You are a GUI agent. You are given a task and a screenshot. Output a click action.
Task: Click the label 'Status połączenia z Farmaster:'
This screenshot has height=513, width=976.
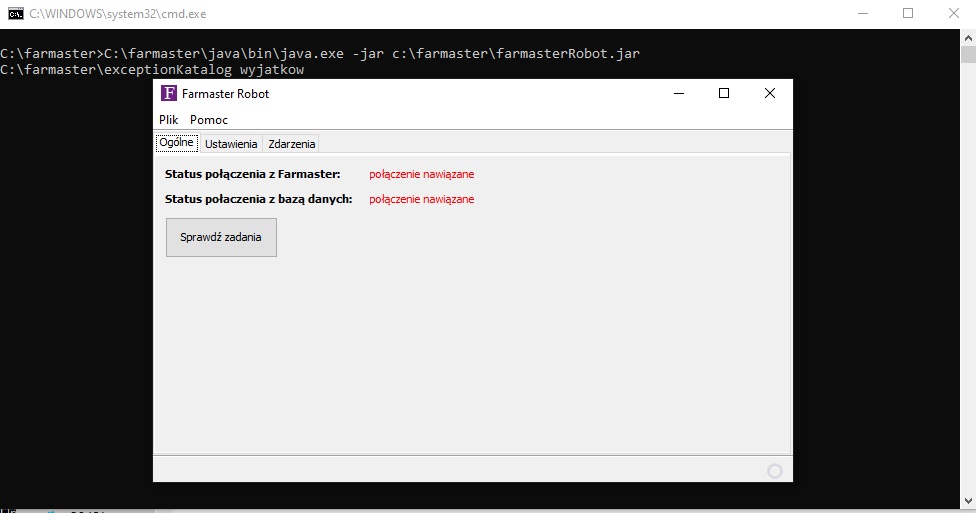(x=253, y=174)
